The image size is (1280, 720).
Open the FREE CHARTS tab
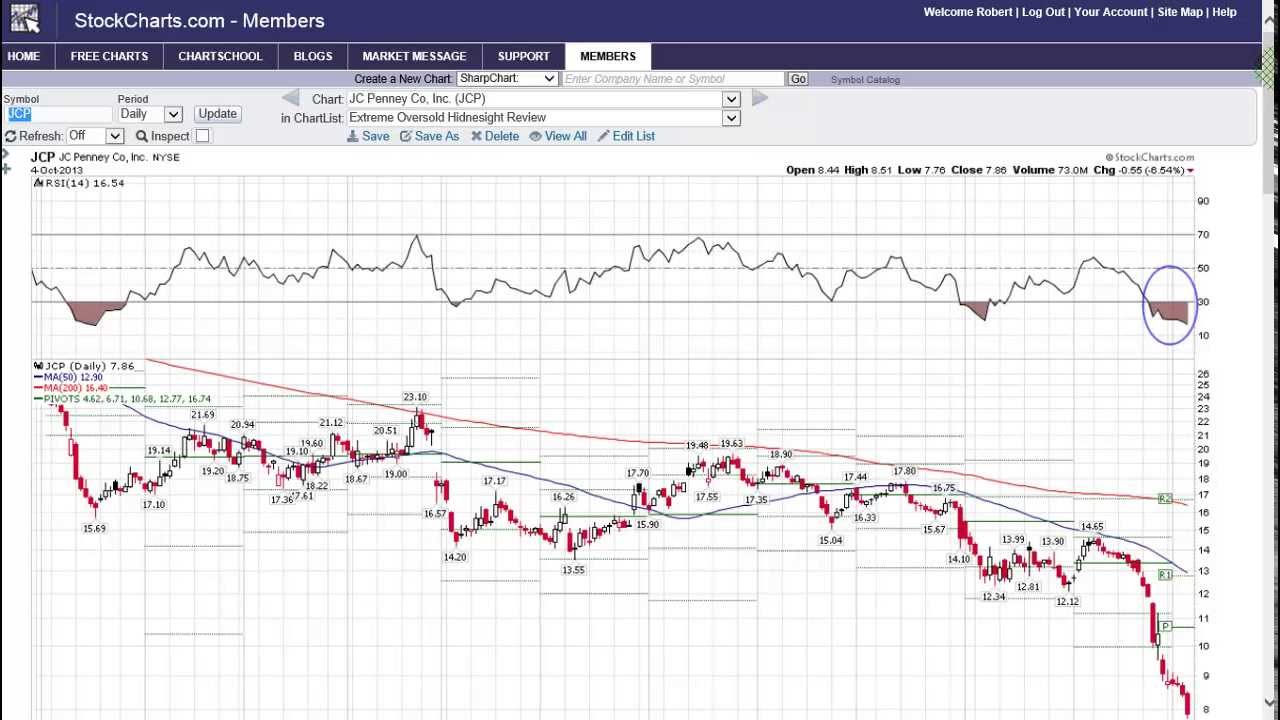pos(109,56)
